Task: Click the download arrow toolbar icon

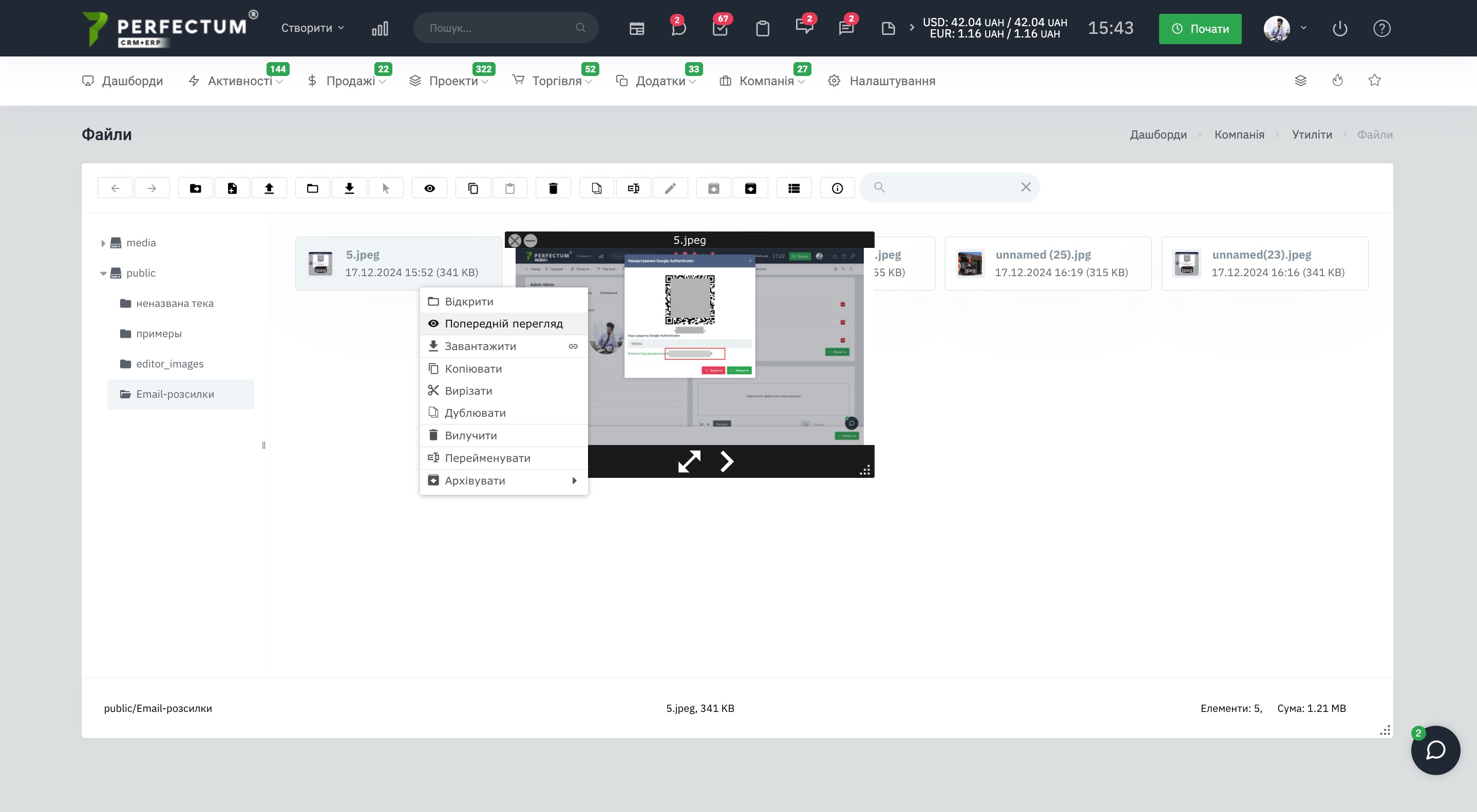Action: [x=349, y=188]
